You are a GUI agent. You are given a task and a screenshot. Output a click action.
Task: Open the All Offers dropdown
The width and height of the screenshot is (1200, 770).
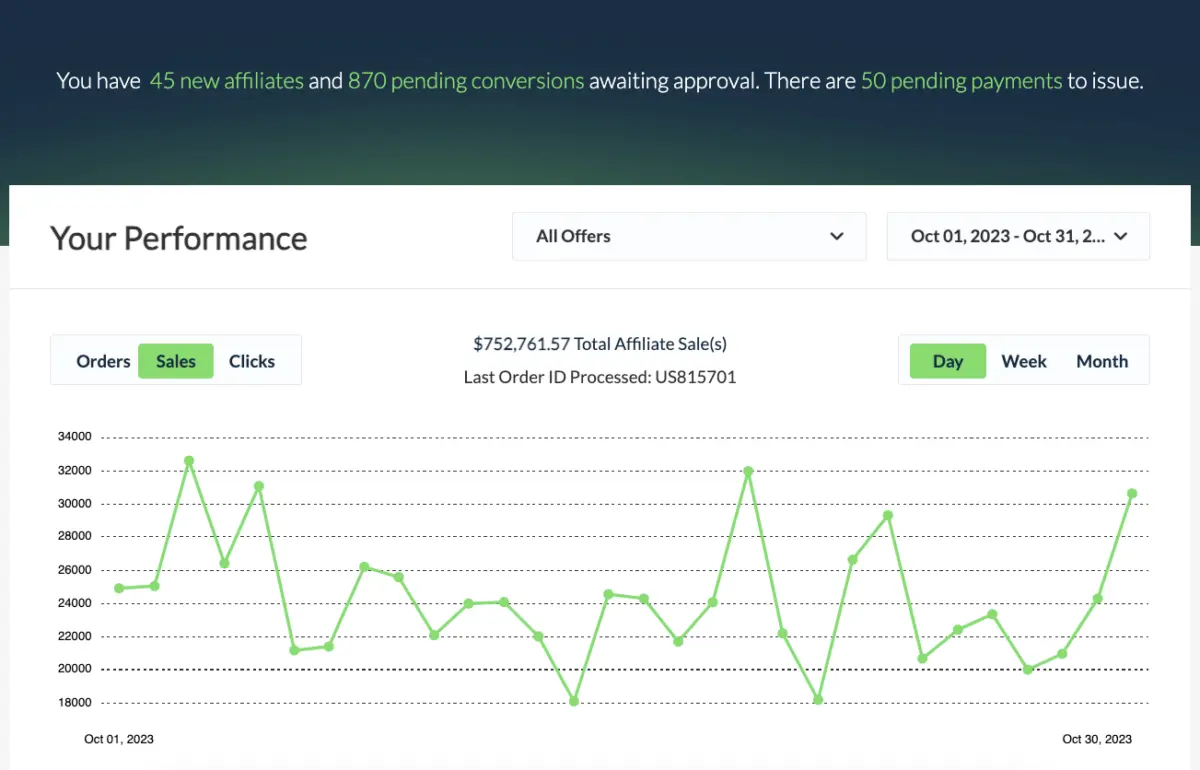[688, 236]
